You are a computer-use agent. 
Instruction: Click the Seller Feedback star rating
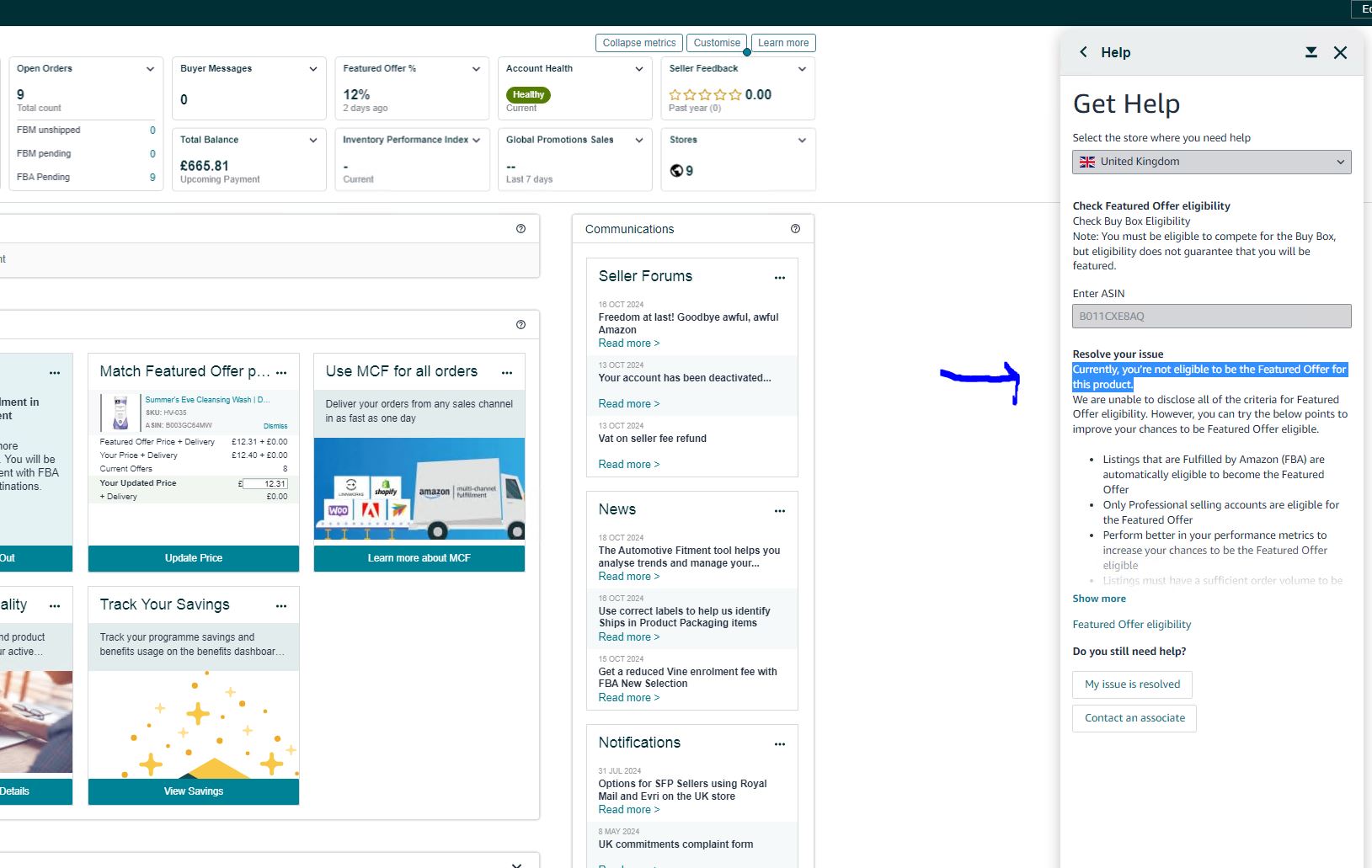coord(705,95)
